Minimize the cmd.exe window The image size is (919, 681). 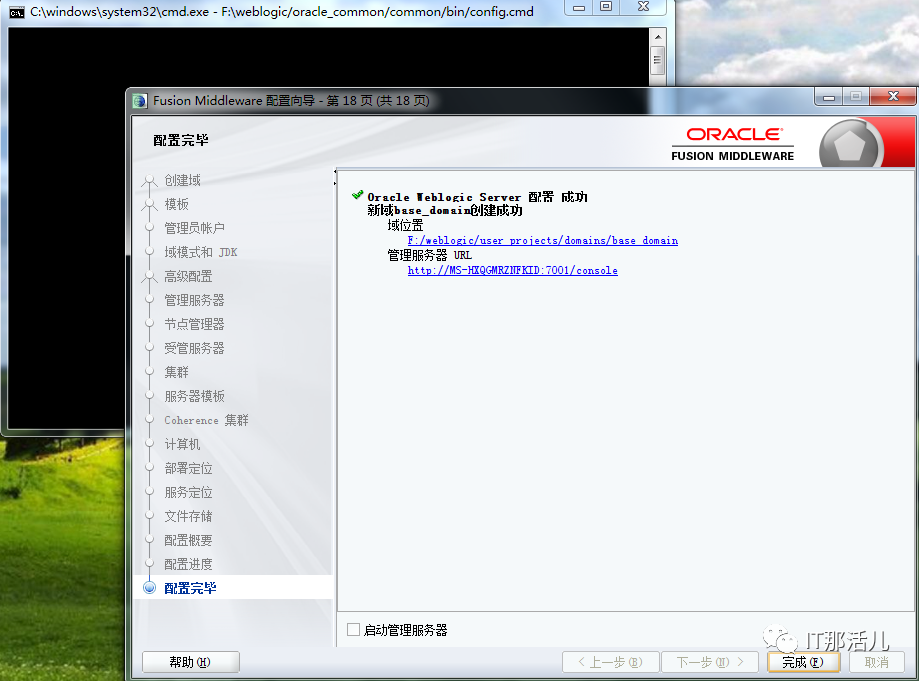click(x=579, y=7)
